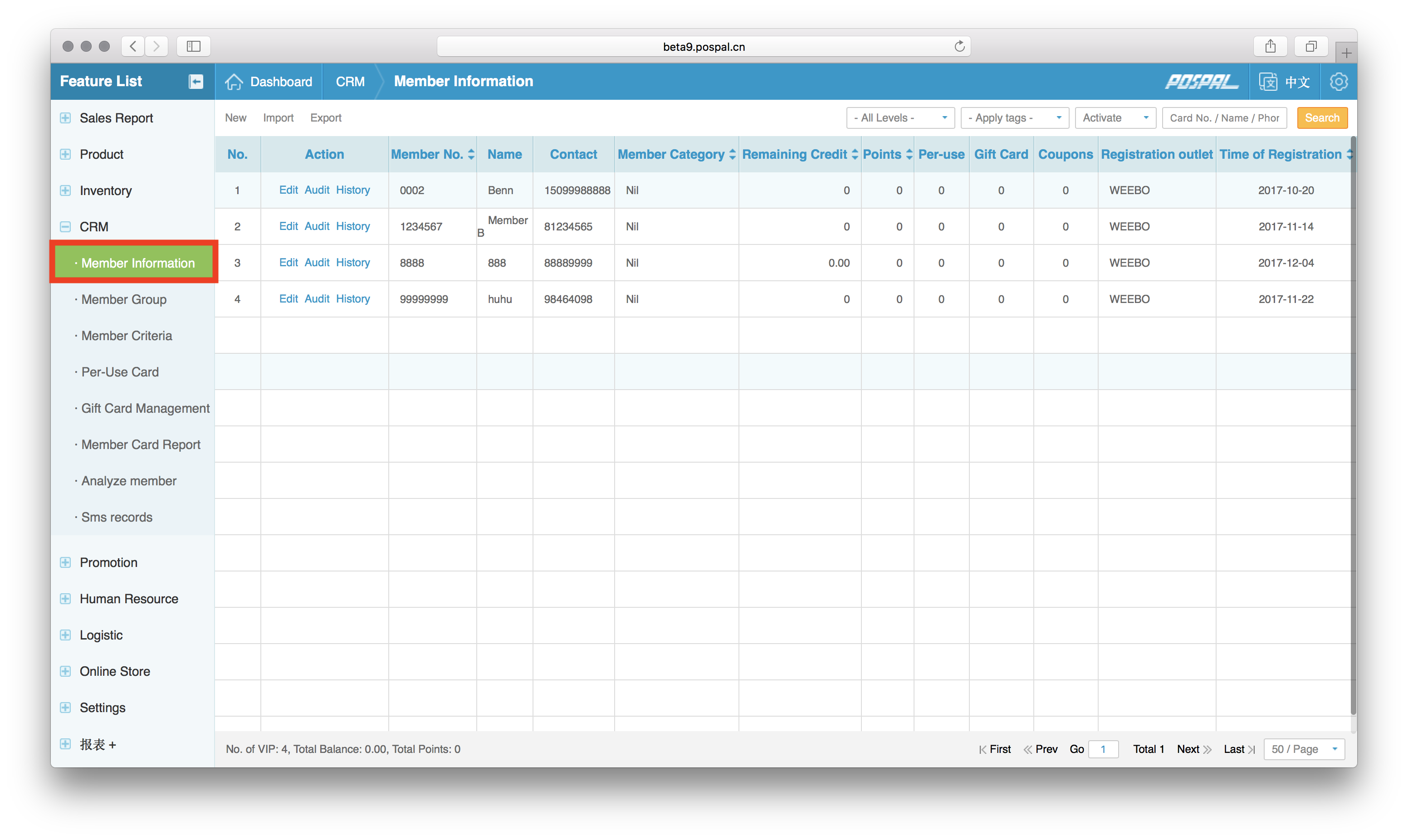
Task: Focus the Card No. / Name search field
Action: [x=1223, y=118]
